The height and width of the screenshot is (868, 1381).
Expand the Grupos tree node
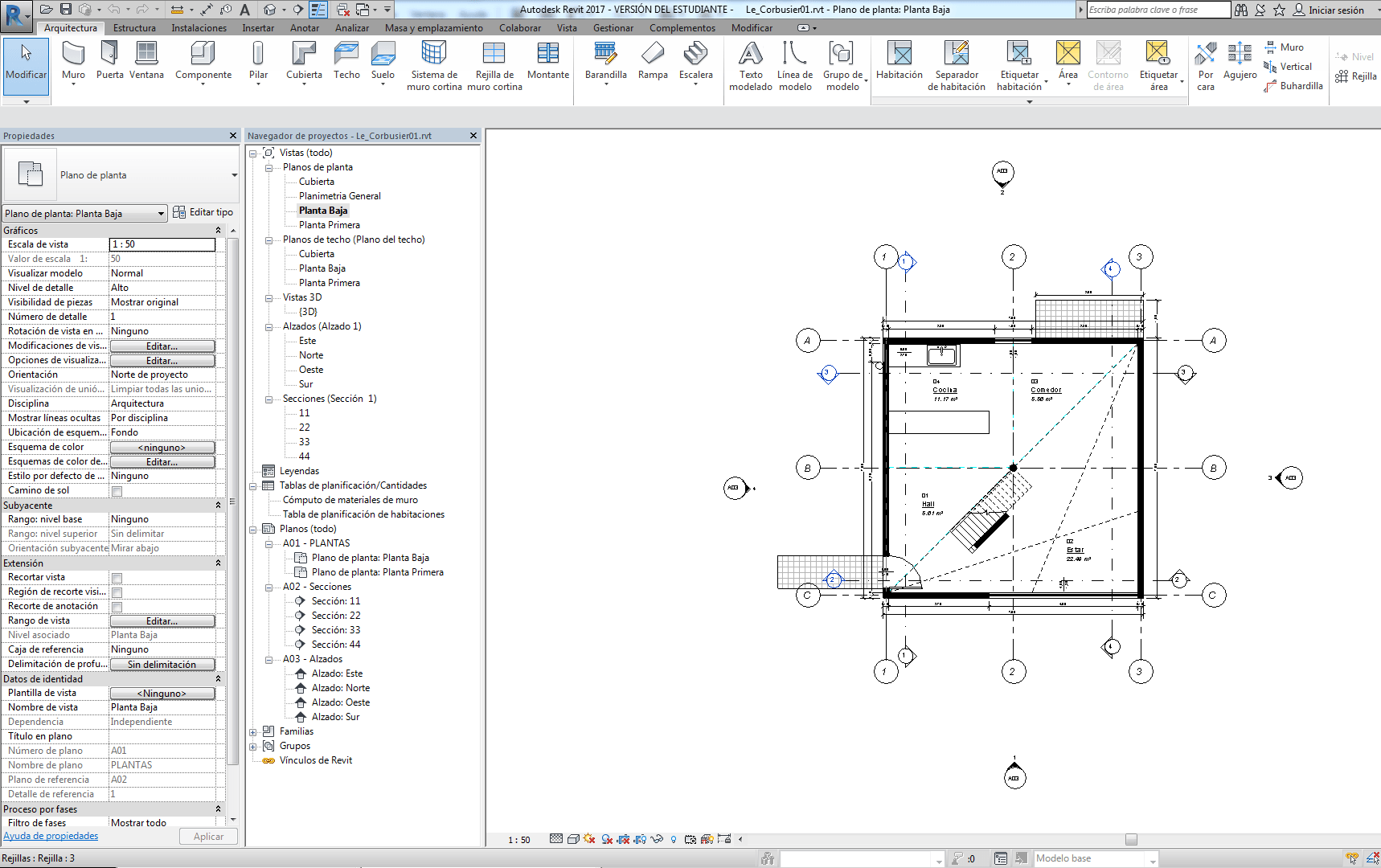[x=253, y=747]
